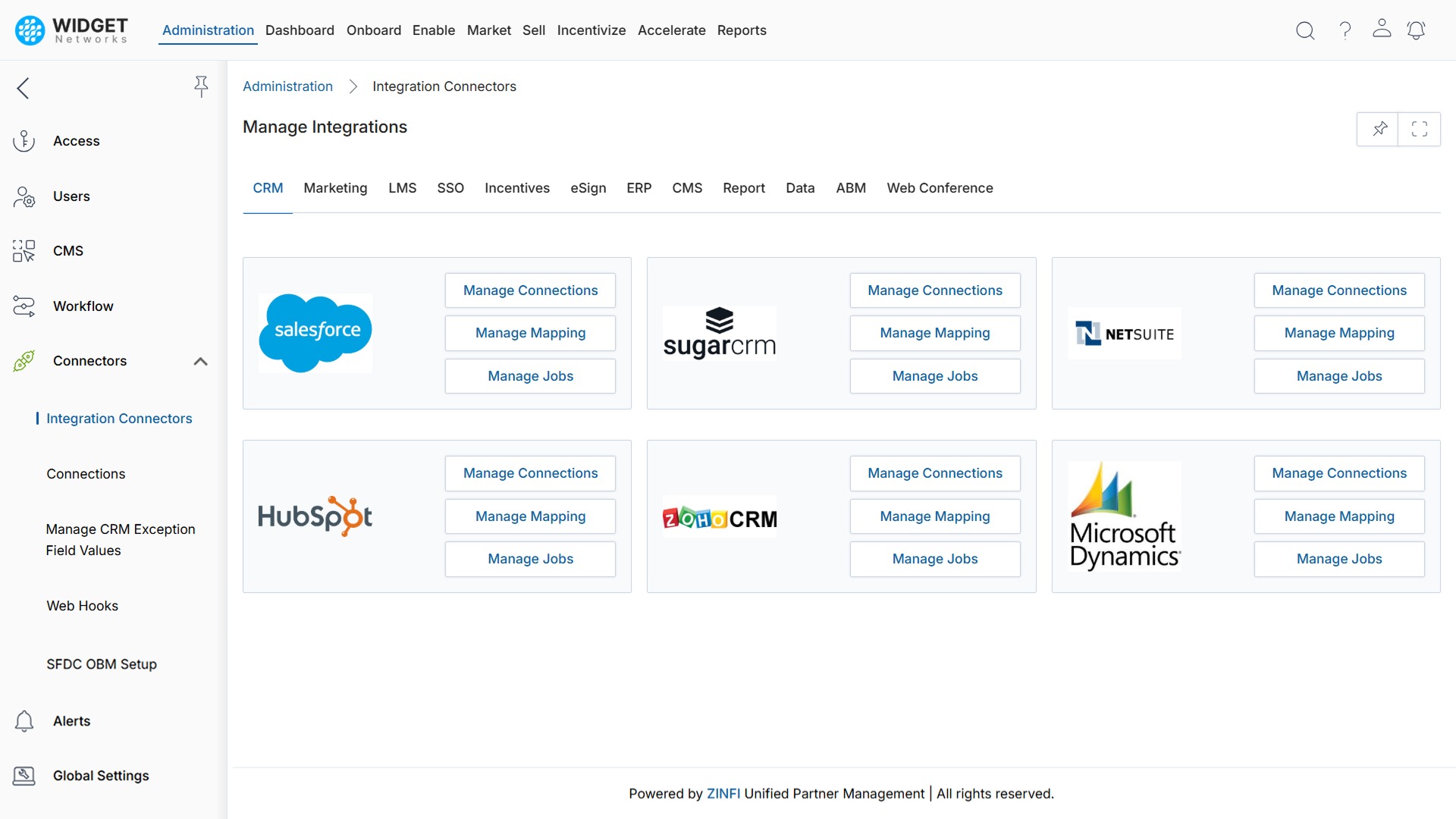Open the search icon in top bar
This screenshot has width=1456, height=819.
1306,30
